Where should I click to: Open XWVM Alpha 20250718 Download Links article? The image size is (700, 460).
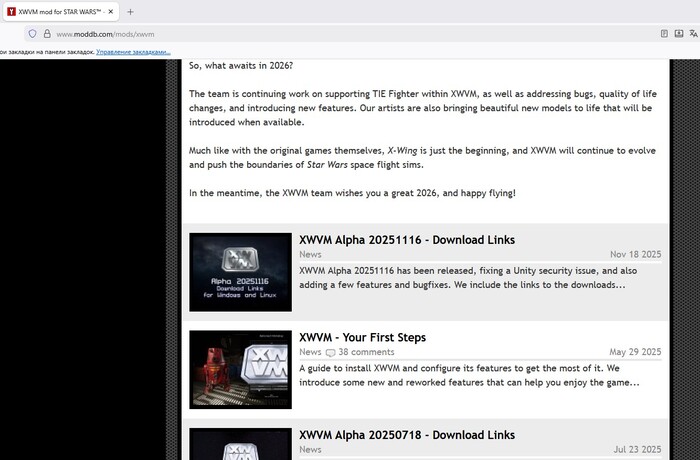click(406, 435)
